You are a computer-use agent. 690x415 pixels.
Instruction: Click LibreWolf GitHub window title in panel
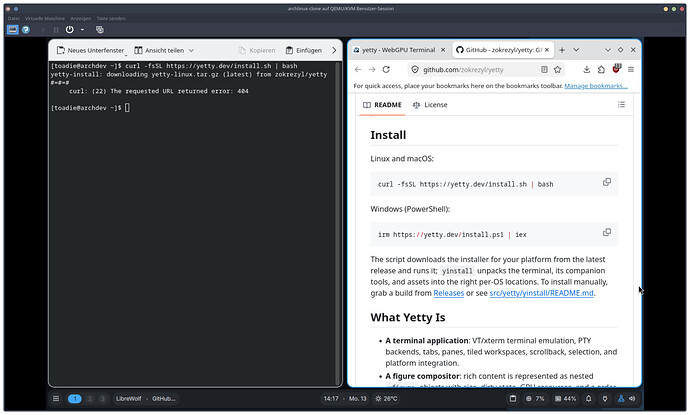tap(145, 399)
